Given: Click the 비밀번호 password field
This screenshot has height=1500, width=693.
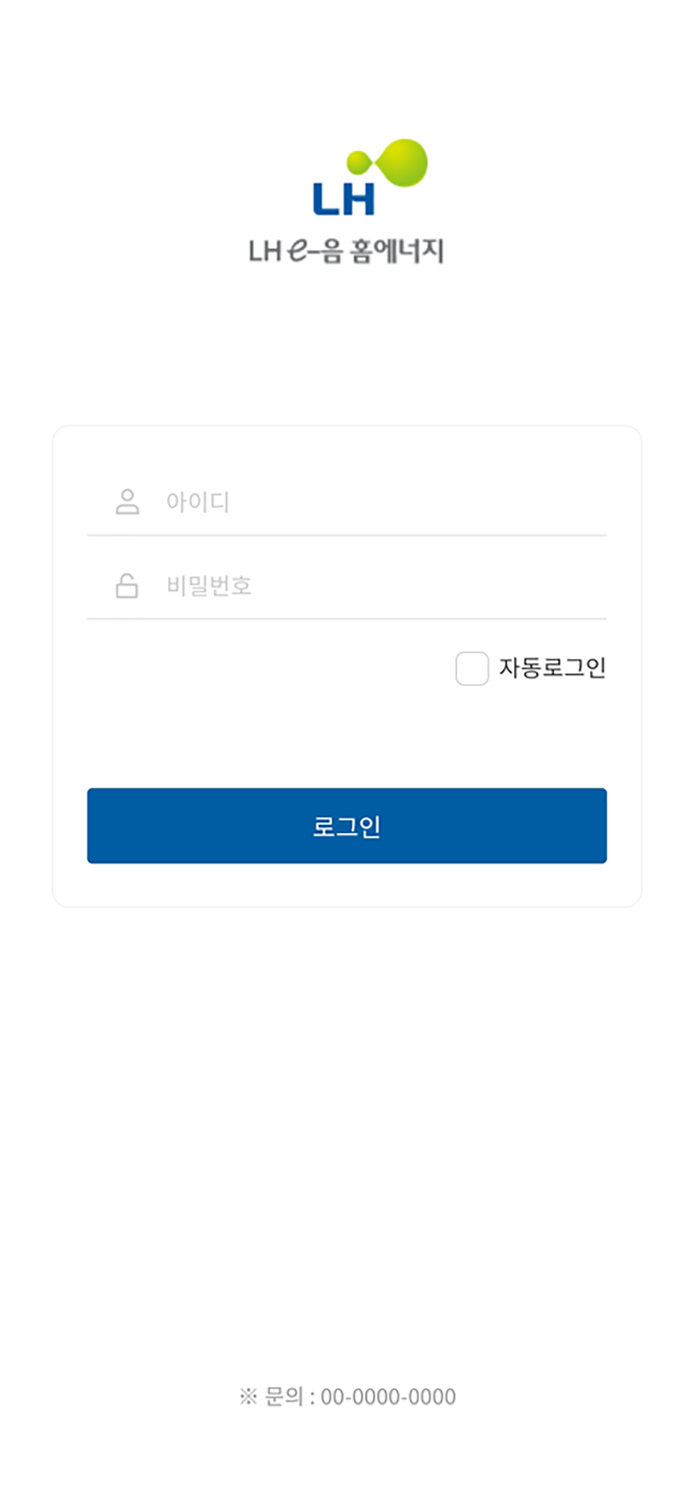Looking at the screenshot, I should click(300, 586).
